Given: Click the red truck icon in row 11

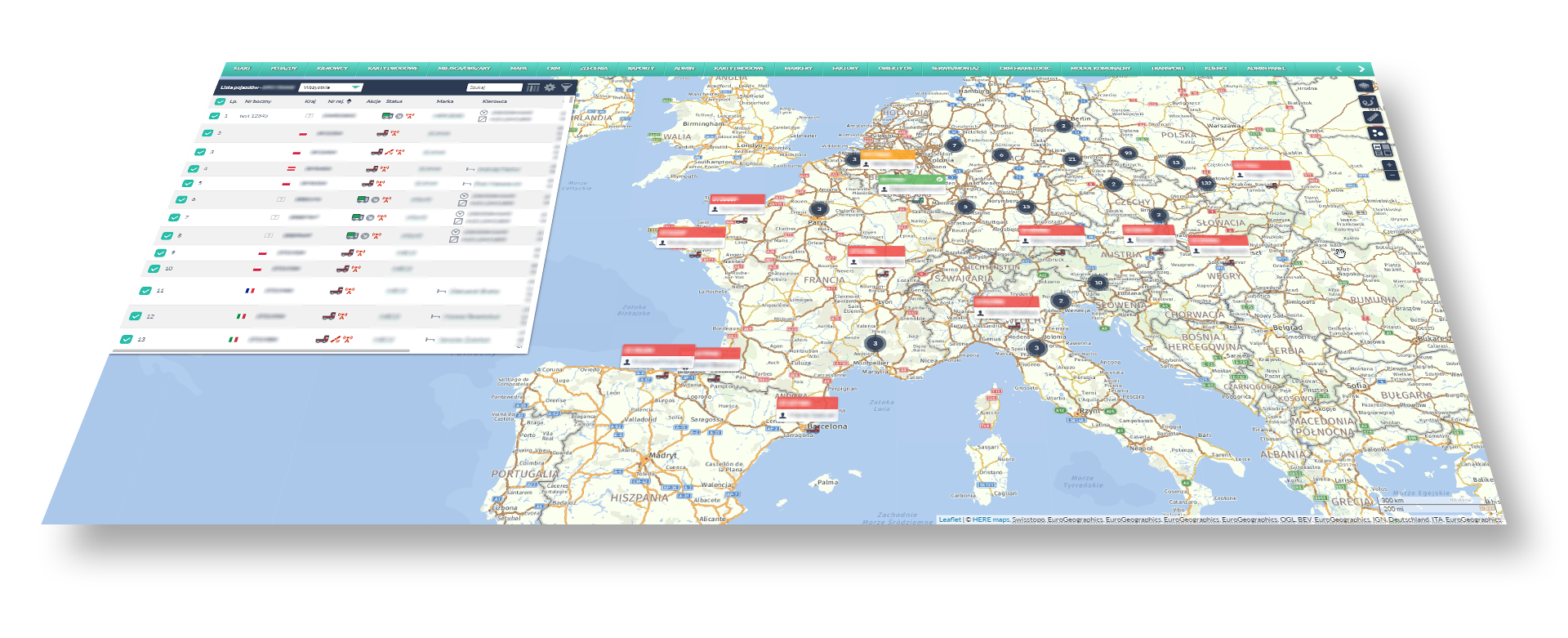Looking at the screenshot, I should [x=335, y=291].
